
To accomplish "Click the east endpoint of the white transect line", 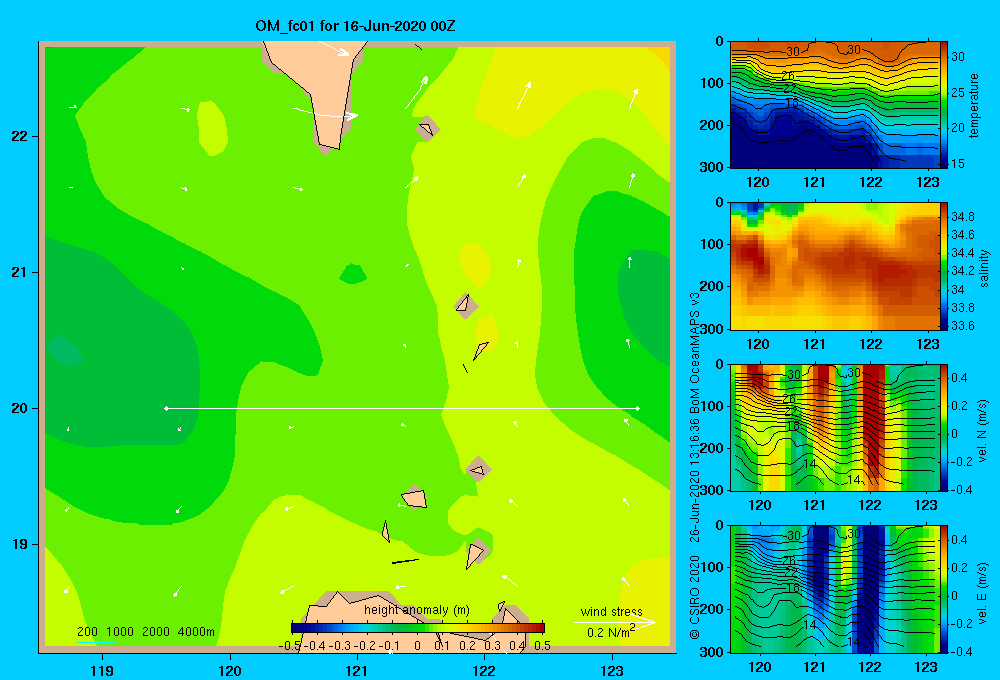I will (638, 408).
